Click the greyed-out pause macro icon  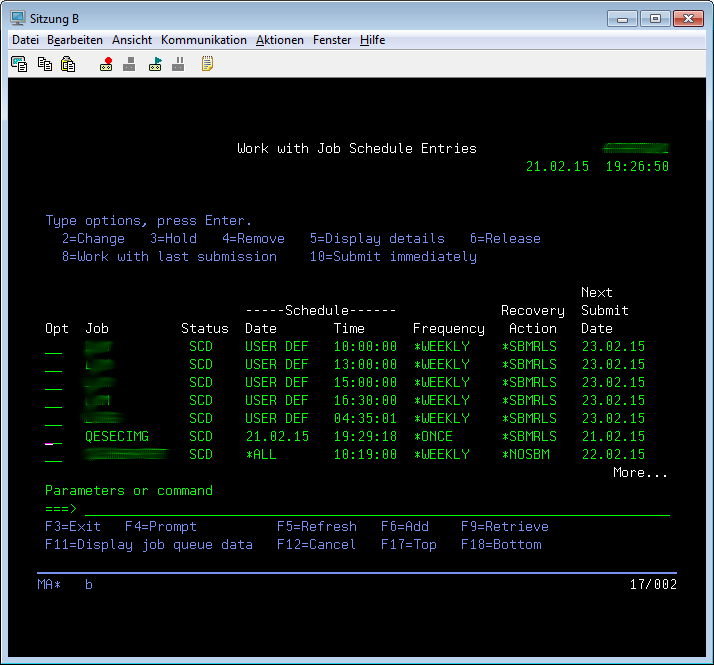coord(178,64)
